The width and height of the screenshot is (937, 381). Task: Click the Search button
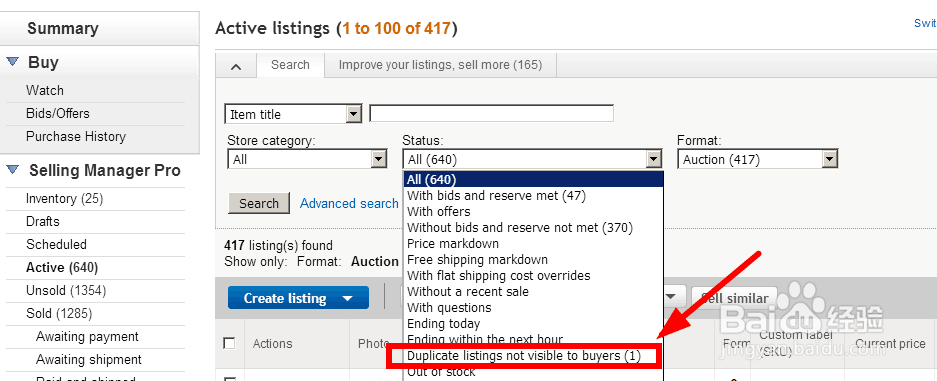[259, 203]
